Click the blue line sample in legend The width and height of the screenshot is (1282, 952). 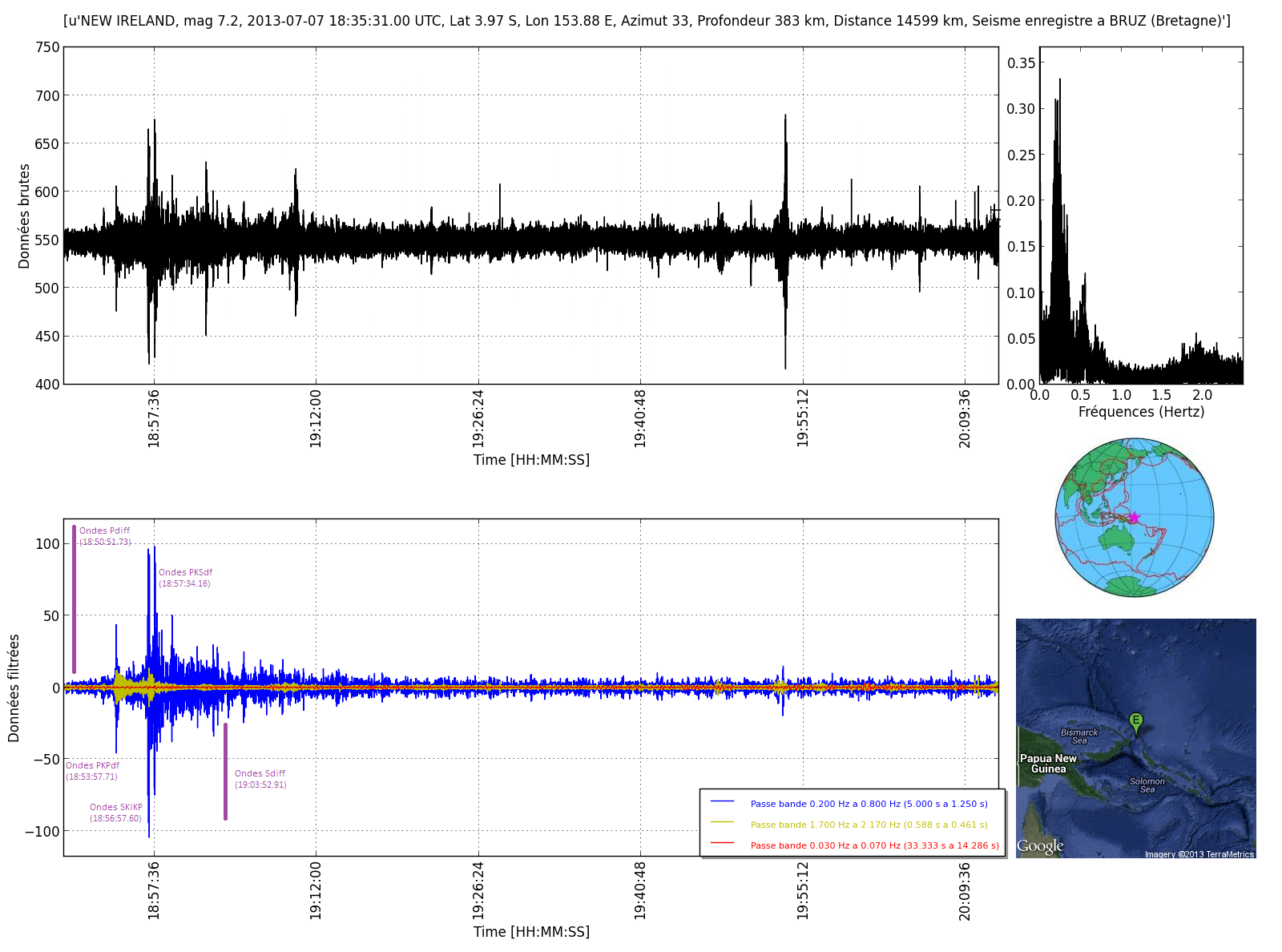tap(722, 802)
